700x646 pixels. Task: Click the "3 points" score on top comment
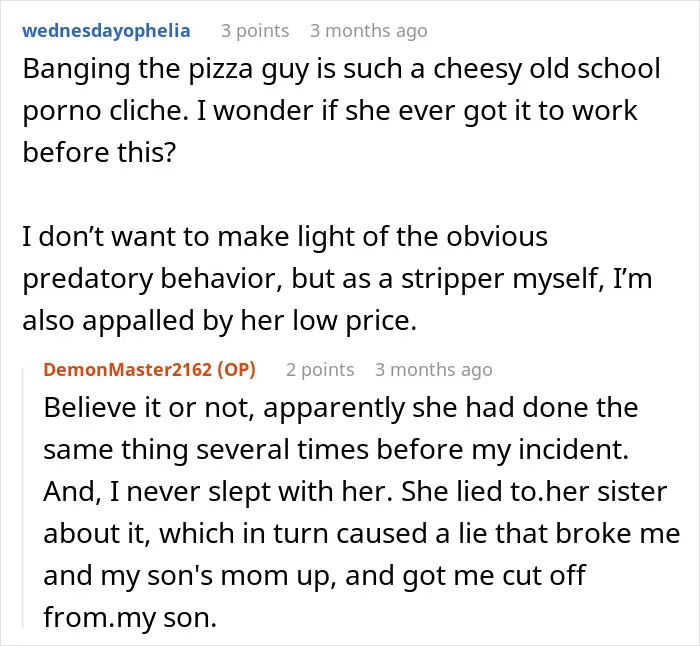[x=255, y=31]
